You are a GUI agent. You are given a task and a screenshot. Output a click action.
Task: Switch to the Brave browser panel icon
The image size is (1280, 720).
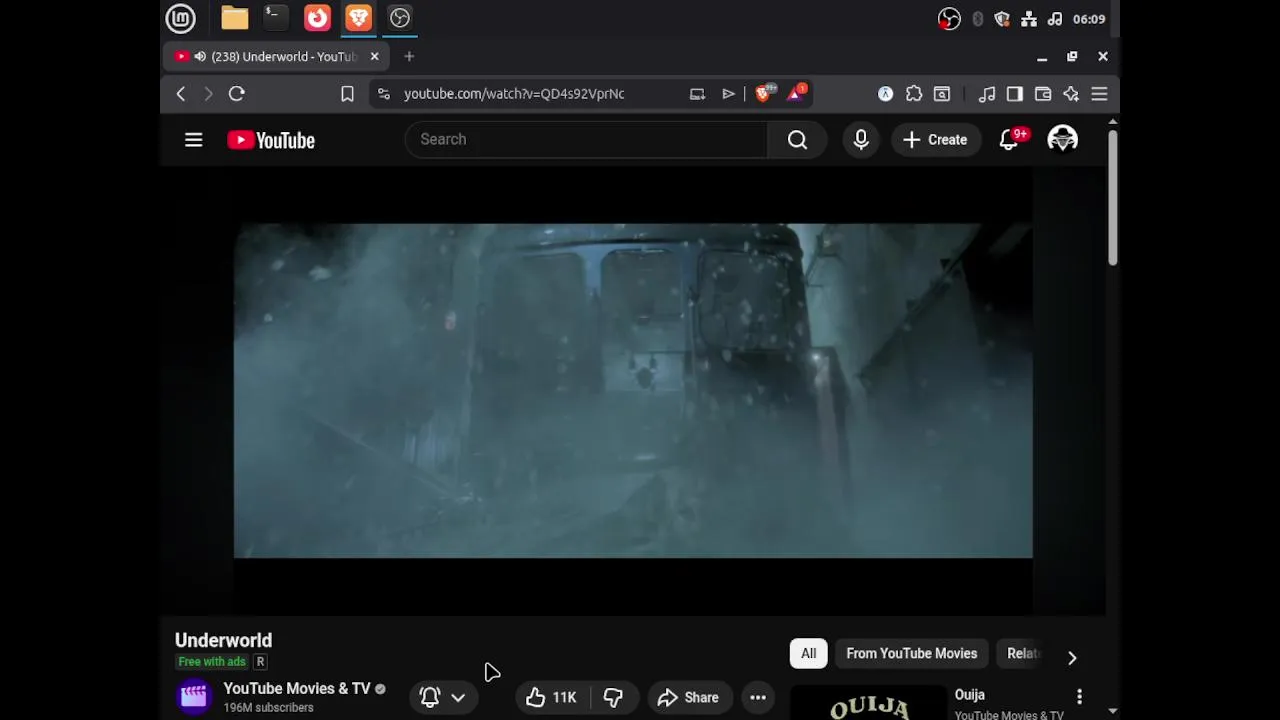click(358, 18)
